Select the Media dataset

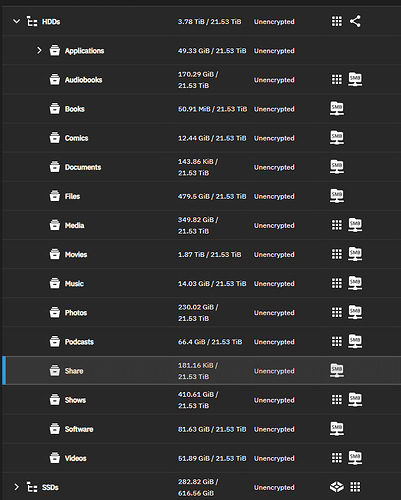tap(74, 225)
